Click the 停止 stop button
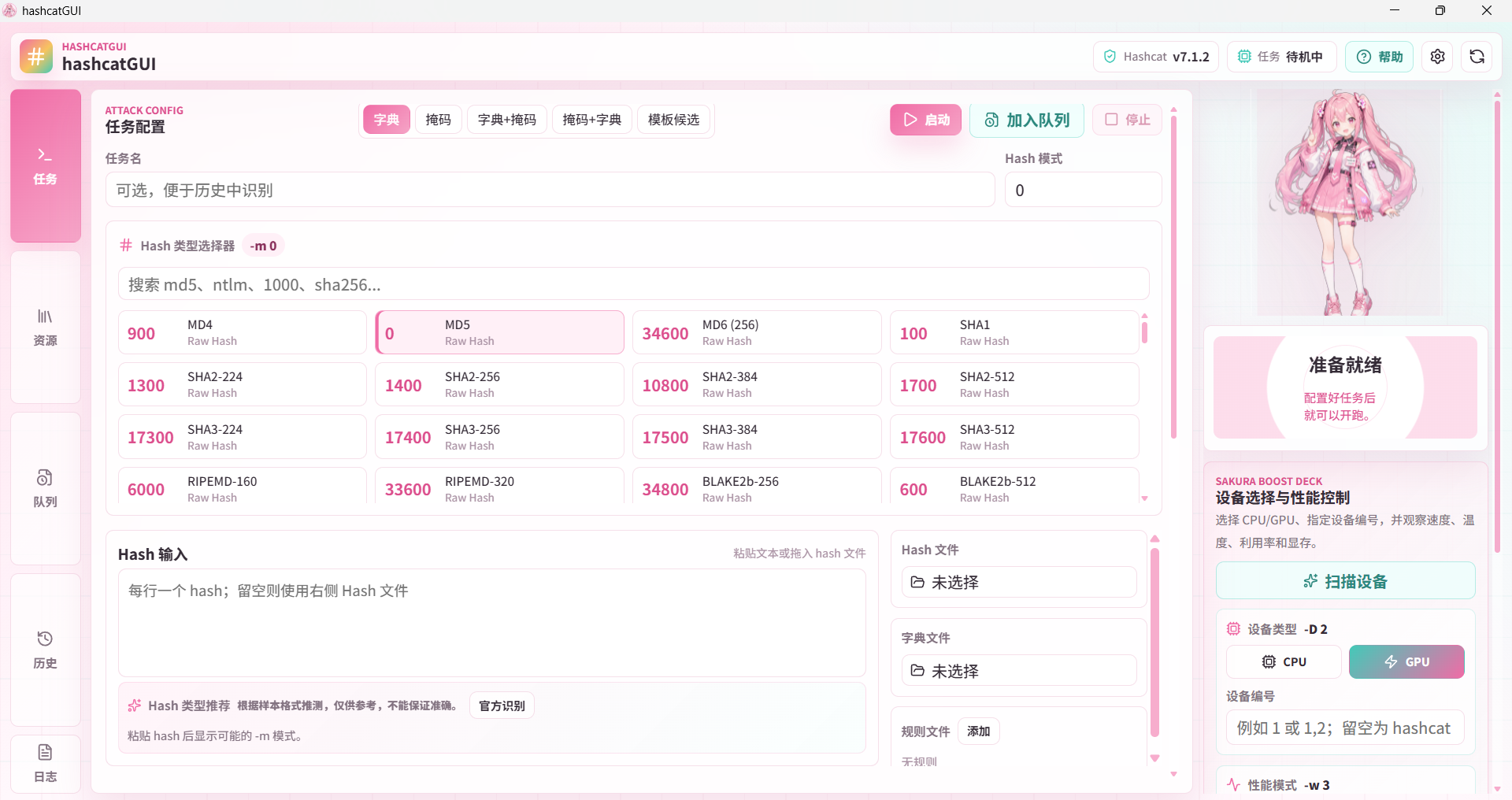Screen dimensions: 1512x800 click(x=1128, y=120)
